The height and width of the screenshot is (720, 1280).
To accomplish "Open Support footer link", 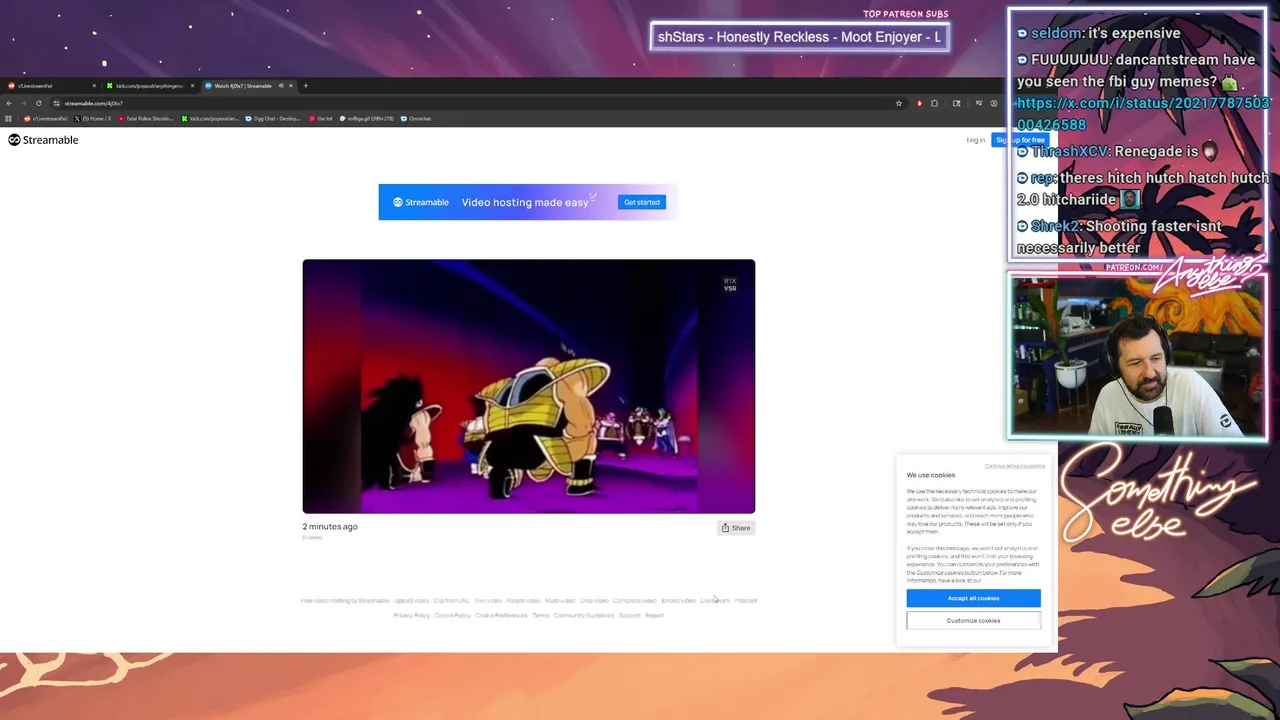I will point(630,616).
